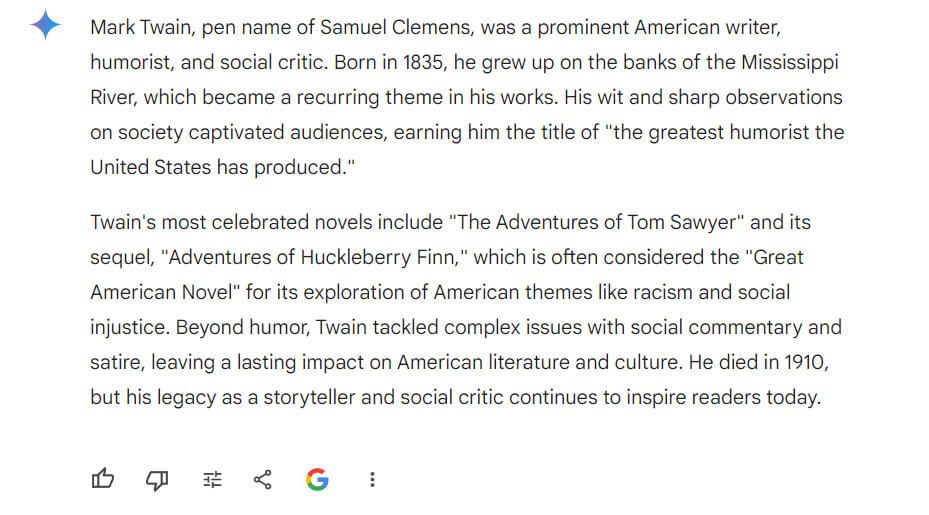Viewport: 929px width, 515px height.
Task: Open the three-dot more options menu
Action: tap(372, 479)
